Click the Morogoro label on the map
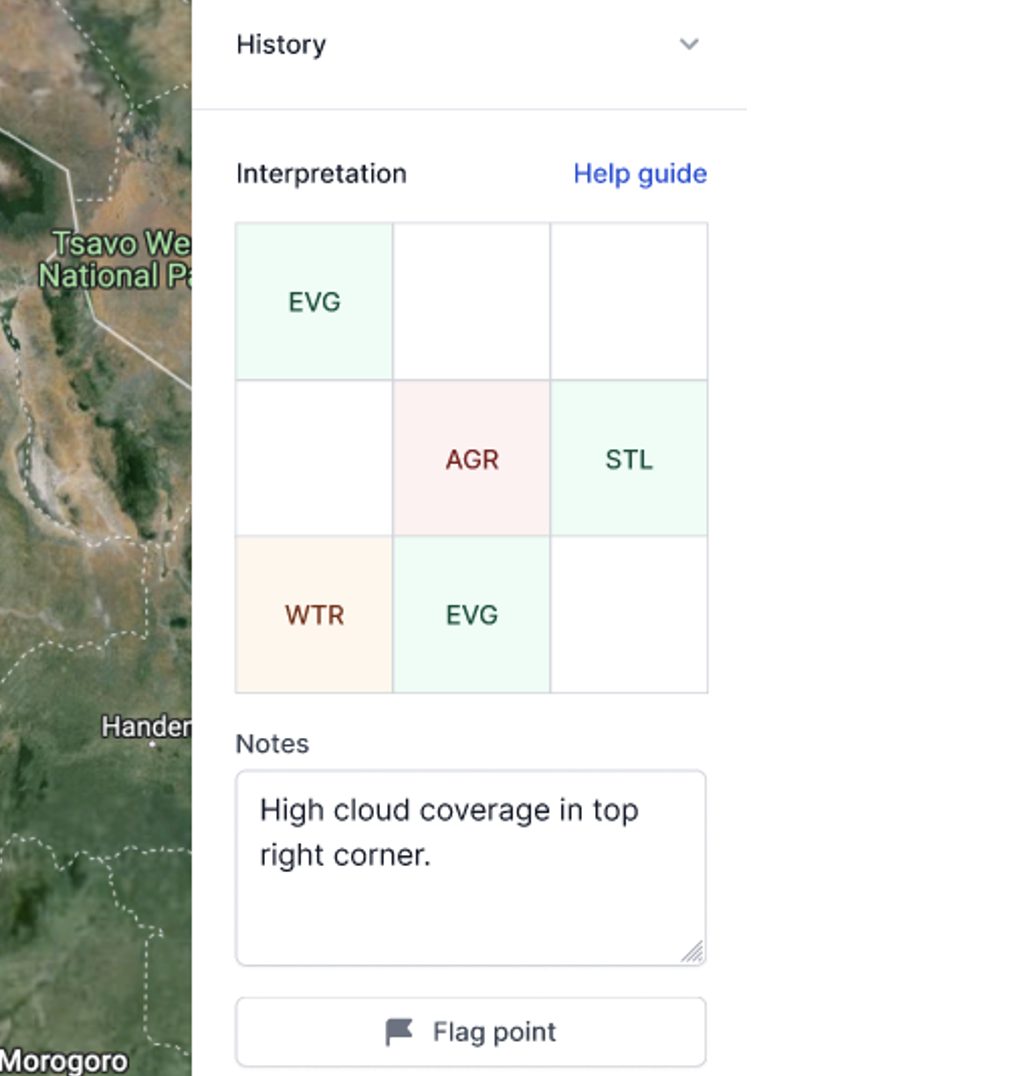This screenshot has height=1076, width=1010. [64, 1061]
